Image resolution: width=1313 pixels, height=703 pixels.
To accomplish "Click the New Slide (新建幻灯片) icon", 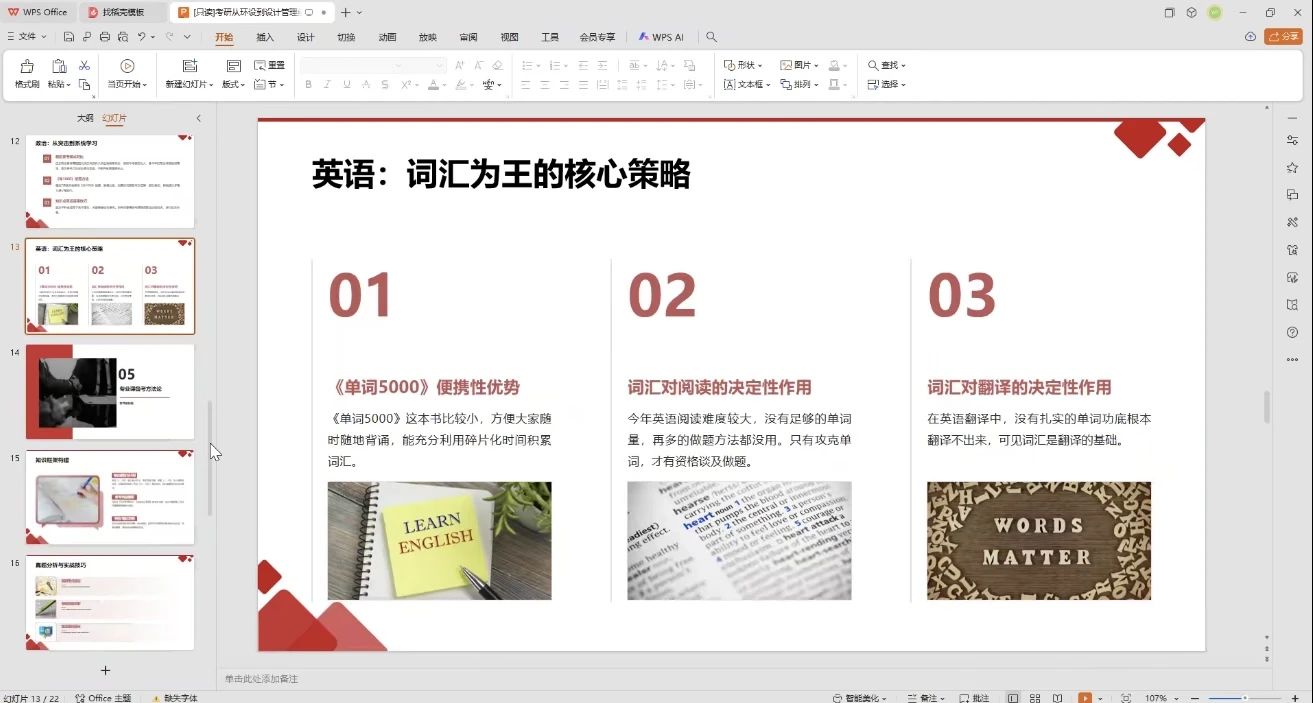I will (190, 66).
